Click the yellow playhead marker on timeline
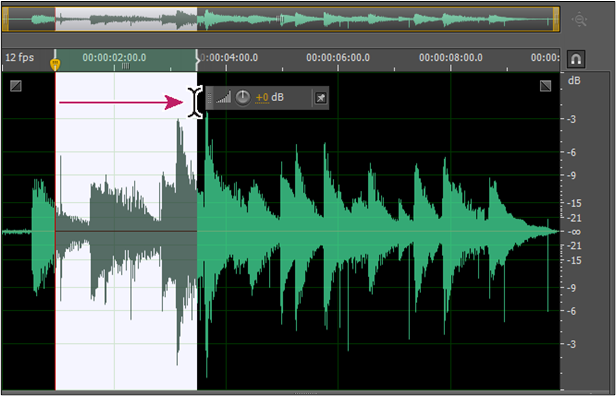Image resolution: width=616 pixels, height=396 pixels. 55,64
